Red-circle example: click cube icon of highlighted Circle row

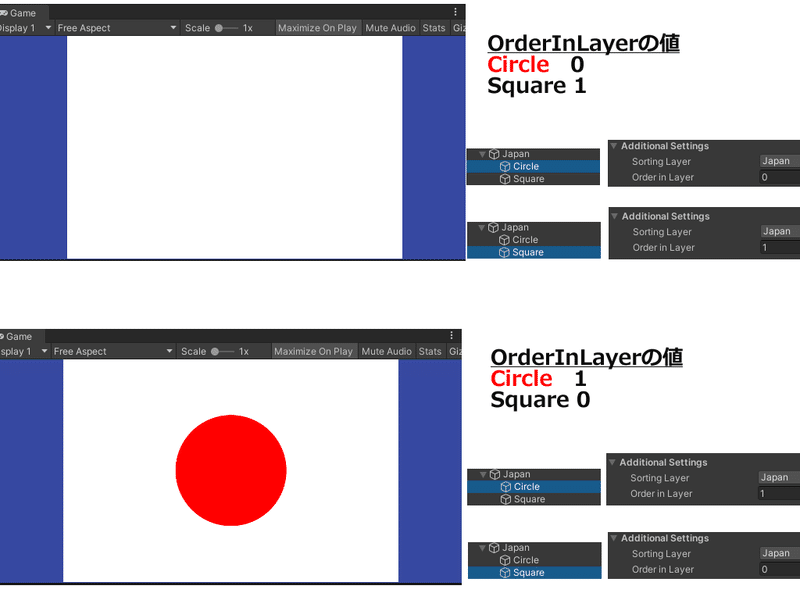point(506,487)
